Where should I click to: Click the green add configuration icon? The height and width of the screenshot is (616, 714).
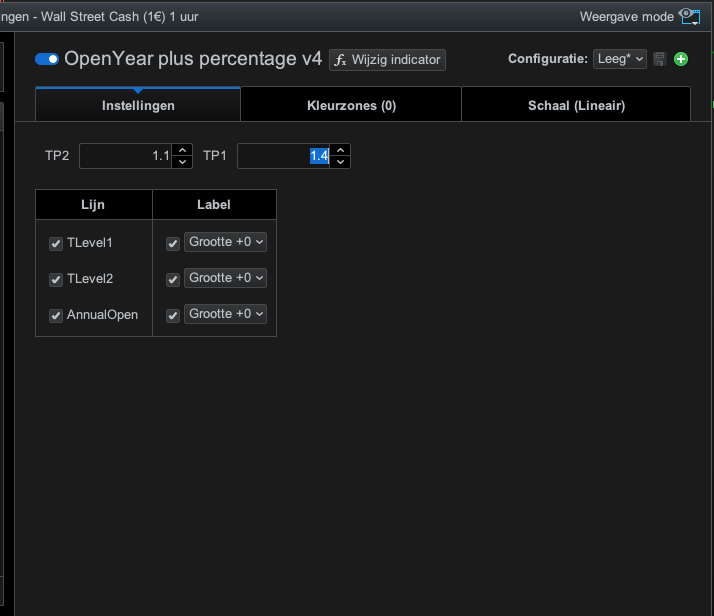pyautogui.click(x=682, y=60)
